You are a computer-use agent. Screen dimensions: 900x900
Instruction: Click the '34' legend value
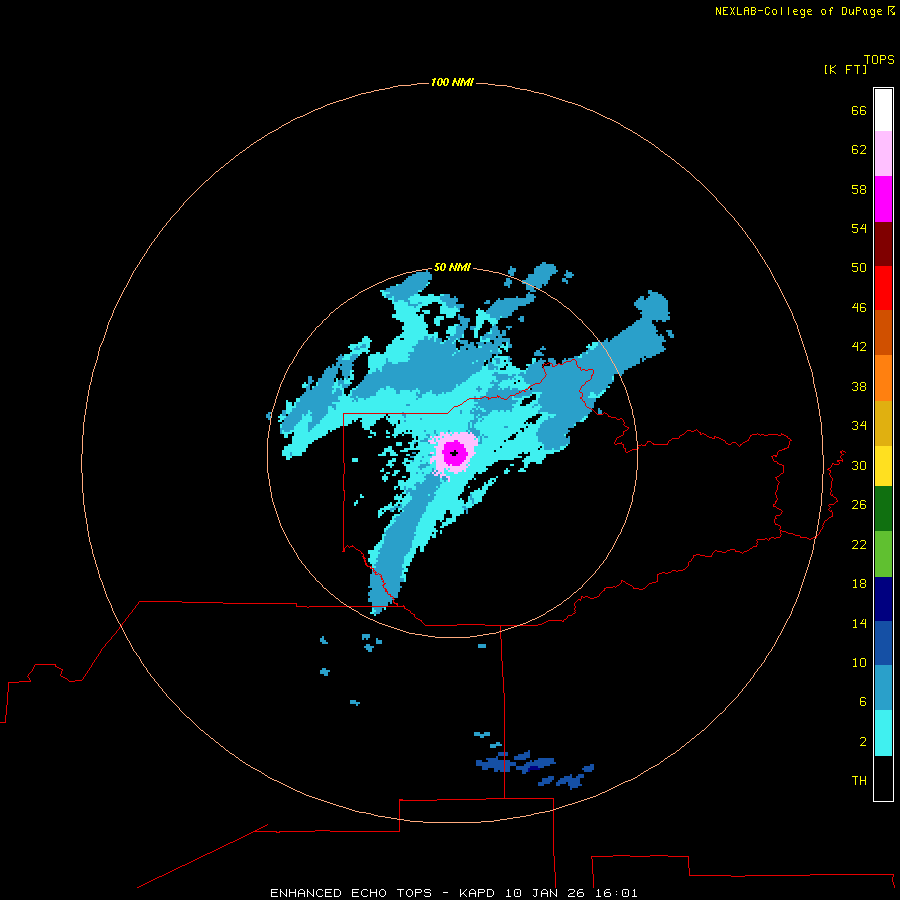(859, 426)
